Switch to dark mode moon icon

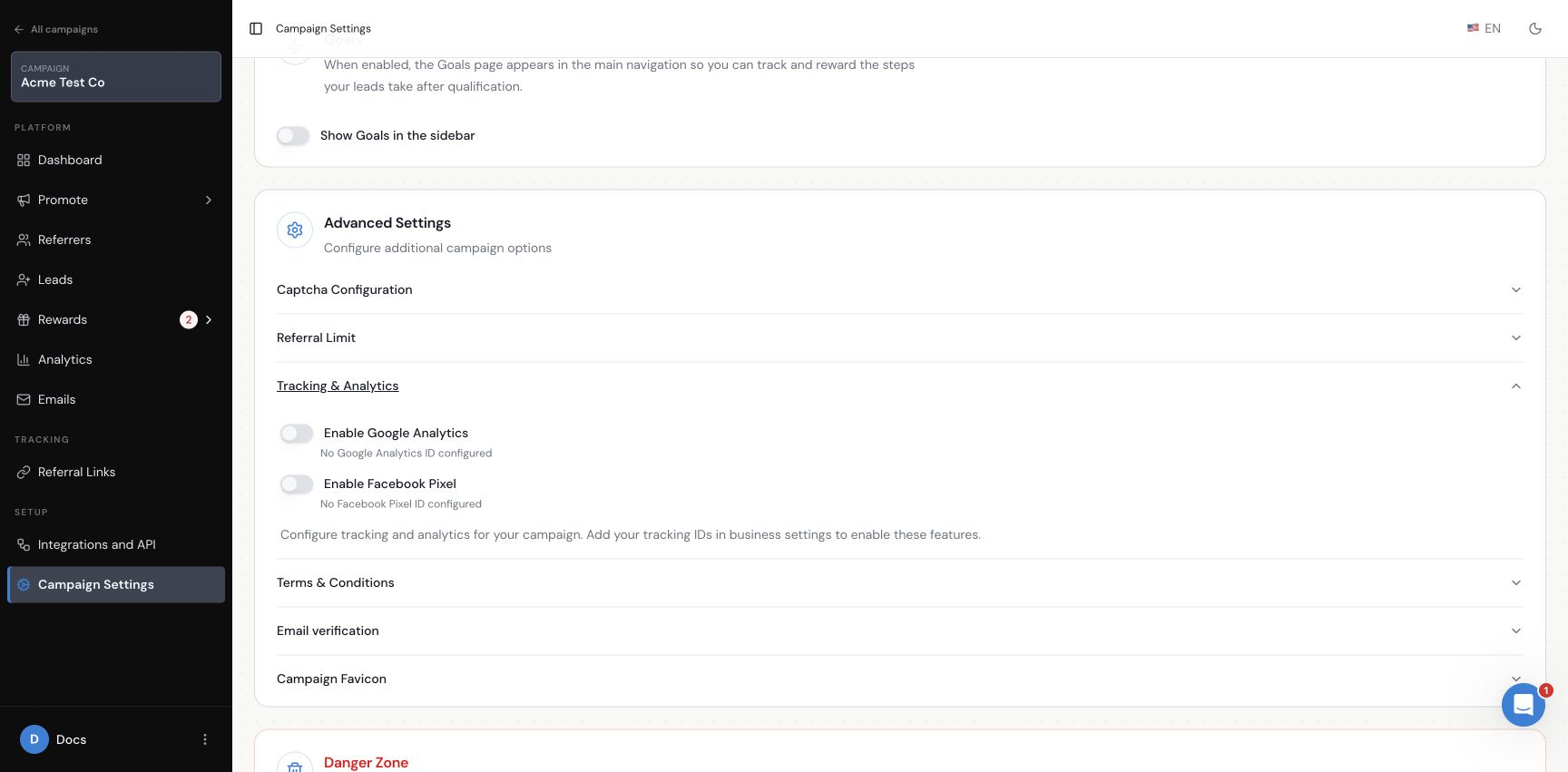tap(1535, 29)
